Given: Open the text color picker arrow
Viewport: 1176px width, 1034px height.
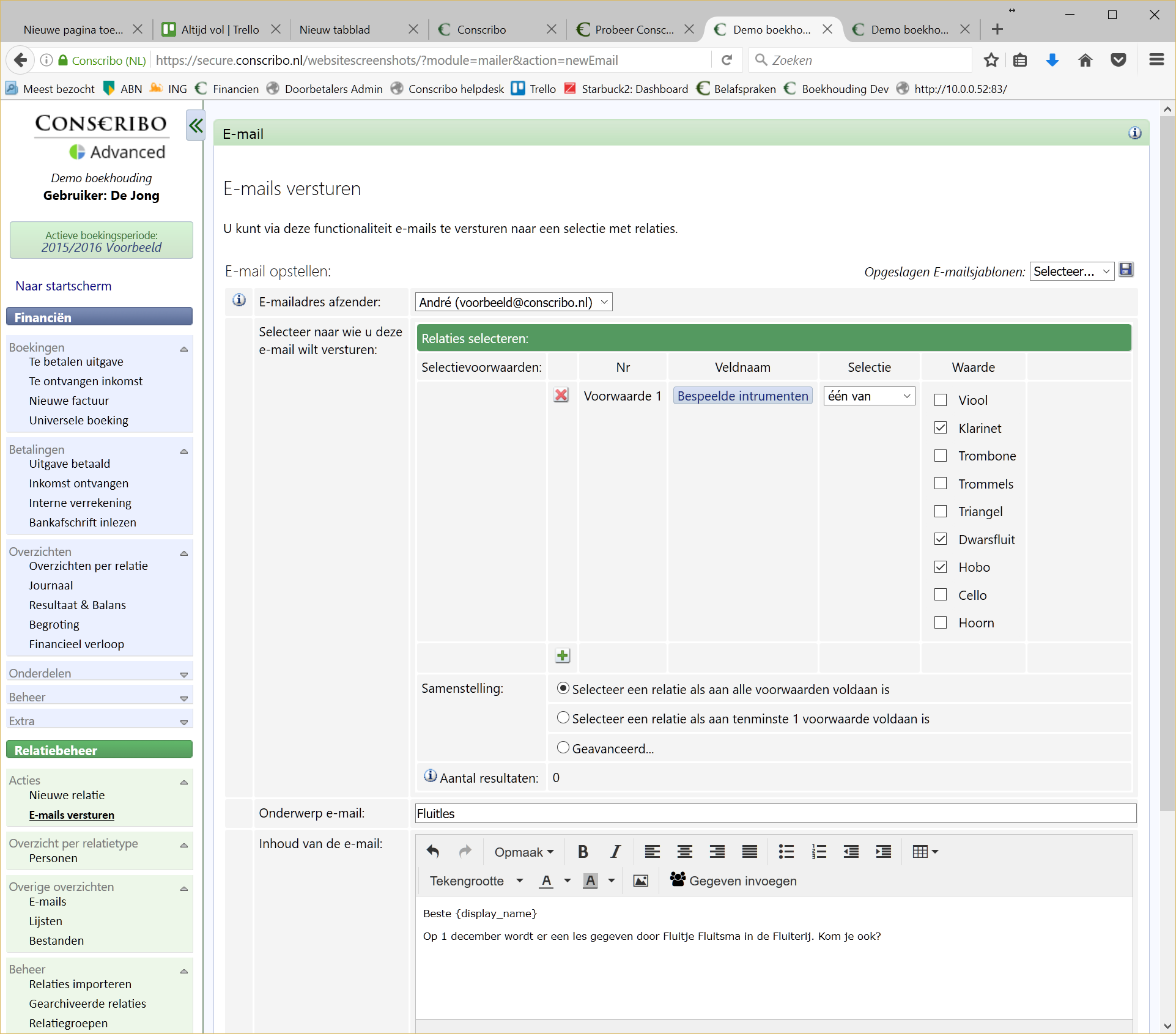Looking at the screenshot, I should pos(567,881).
